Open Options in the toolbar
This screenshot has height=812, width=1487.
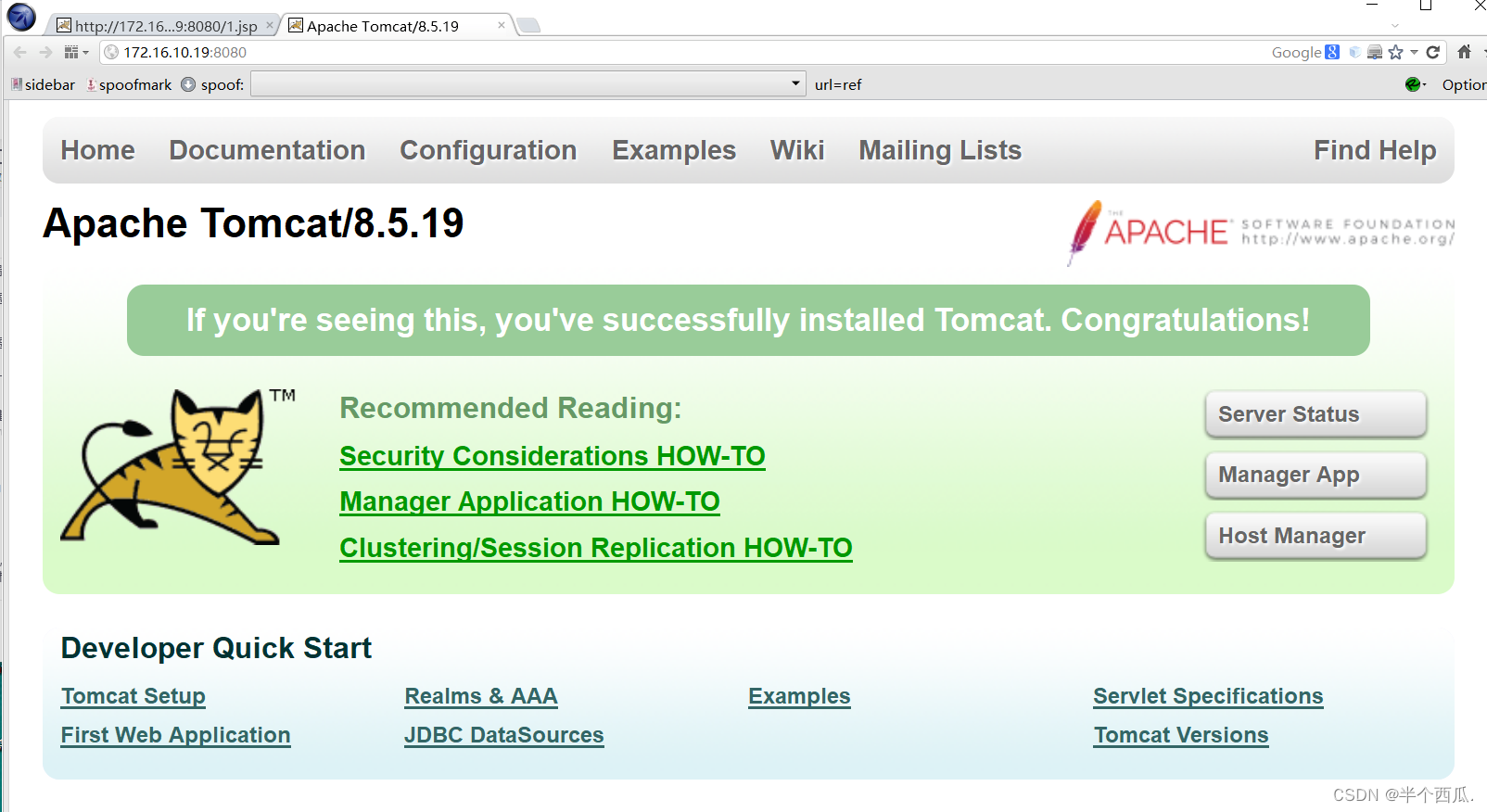tap(1464, 84)
